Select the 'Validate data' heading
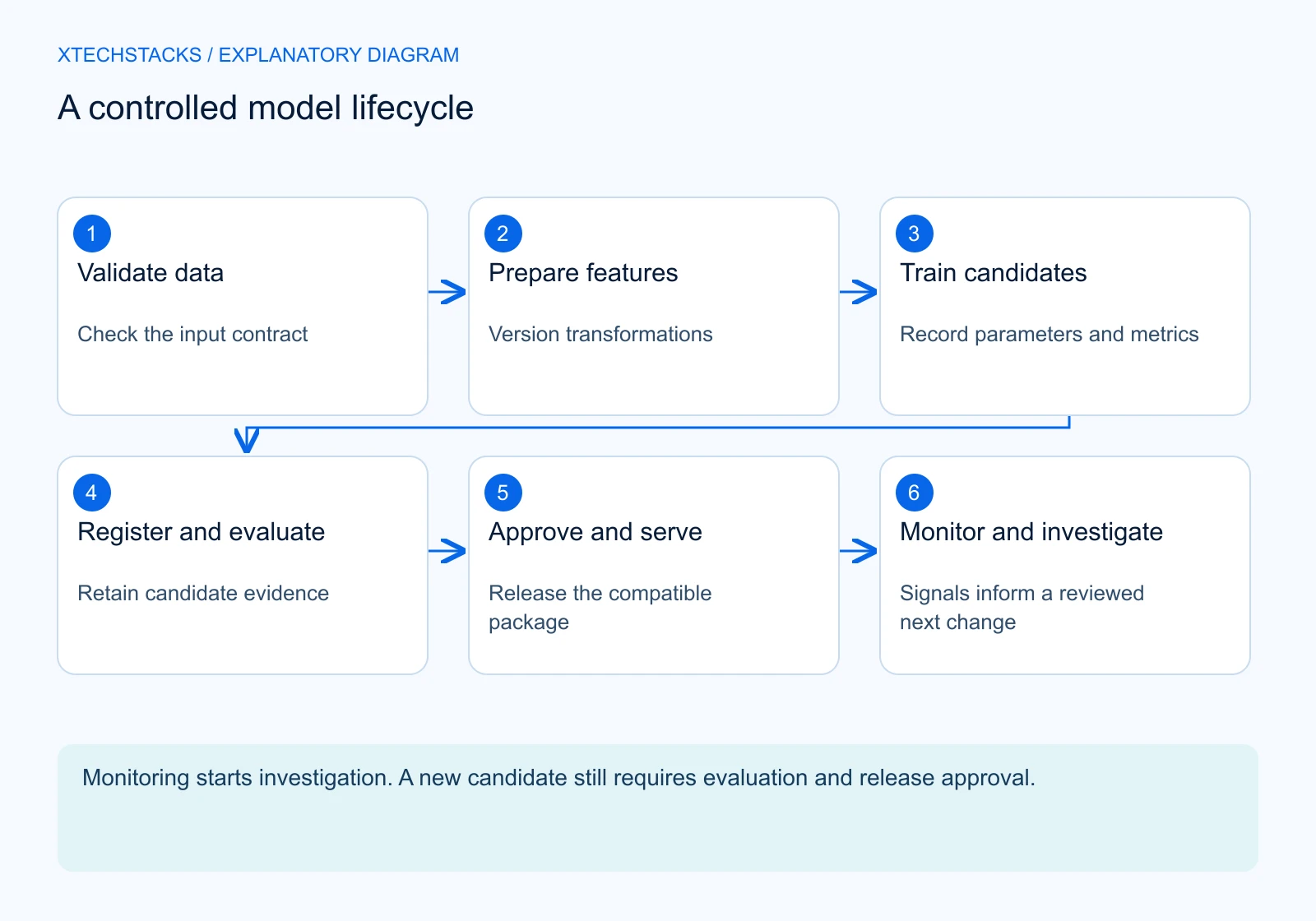Viewport: 1316px width, 921px height. tap(151, 273)
